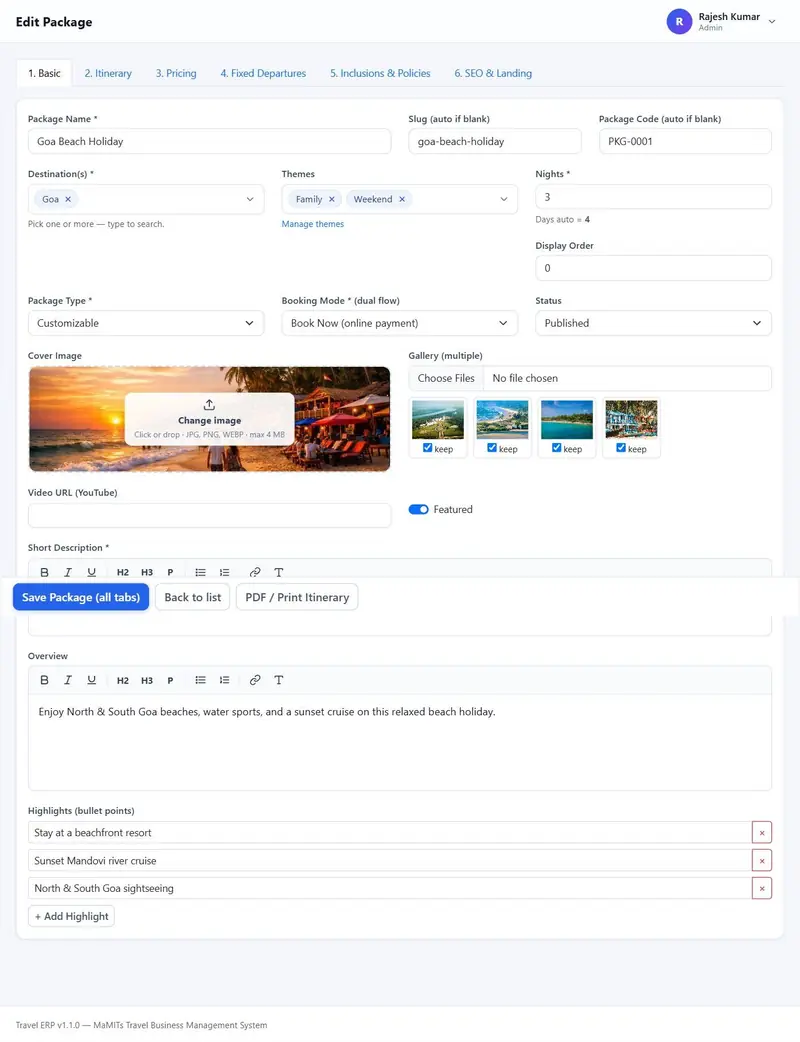Image resolution: width=800 pixels, height=1042 pixels.
Task: Uncheck keep on first gallery image
Action: [428, 448]
